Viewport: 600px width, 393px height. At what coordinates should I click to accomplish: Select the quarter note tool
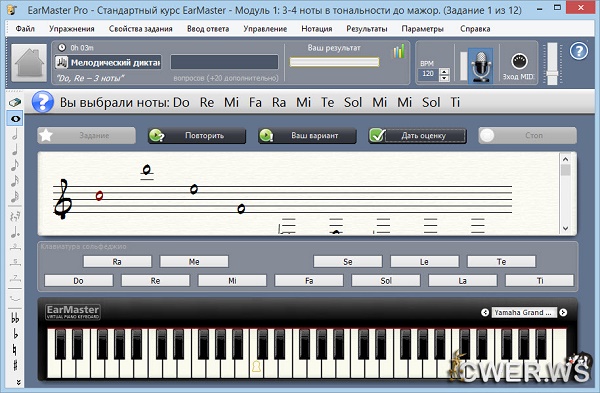coord(15,150)
